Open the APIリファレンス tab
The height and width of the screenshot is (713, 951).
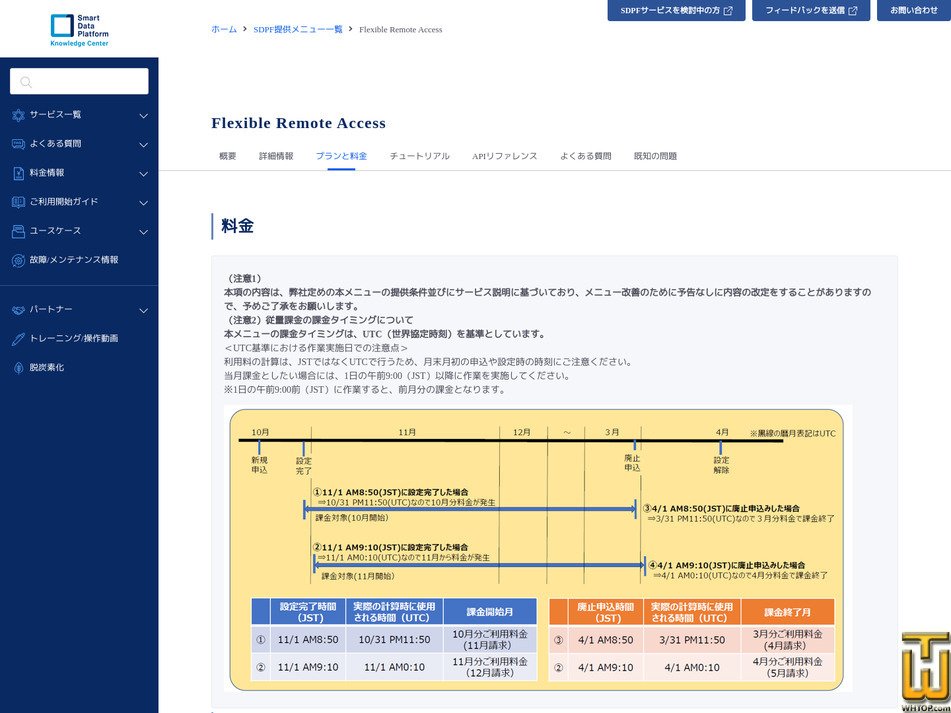[x=505, y=156]
